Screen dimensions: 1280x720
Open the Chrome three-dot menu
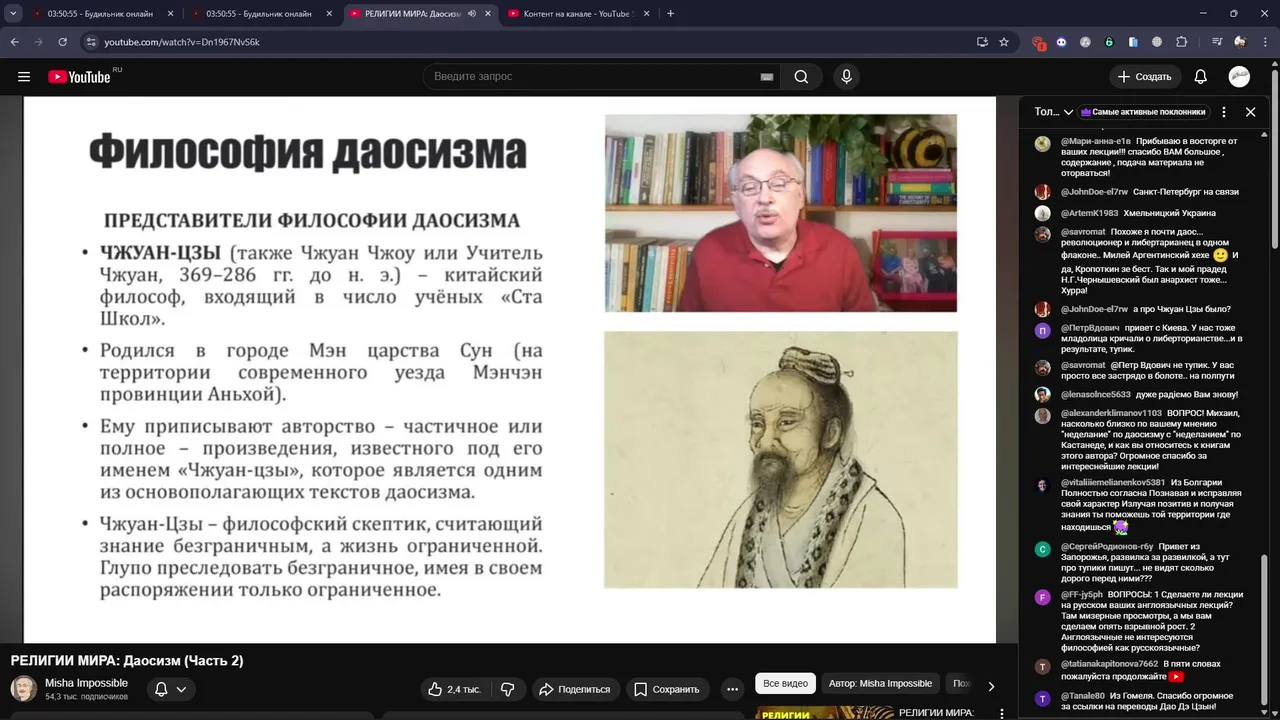click(1264, 42)
